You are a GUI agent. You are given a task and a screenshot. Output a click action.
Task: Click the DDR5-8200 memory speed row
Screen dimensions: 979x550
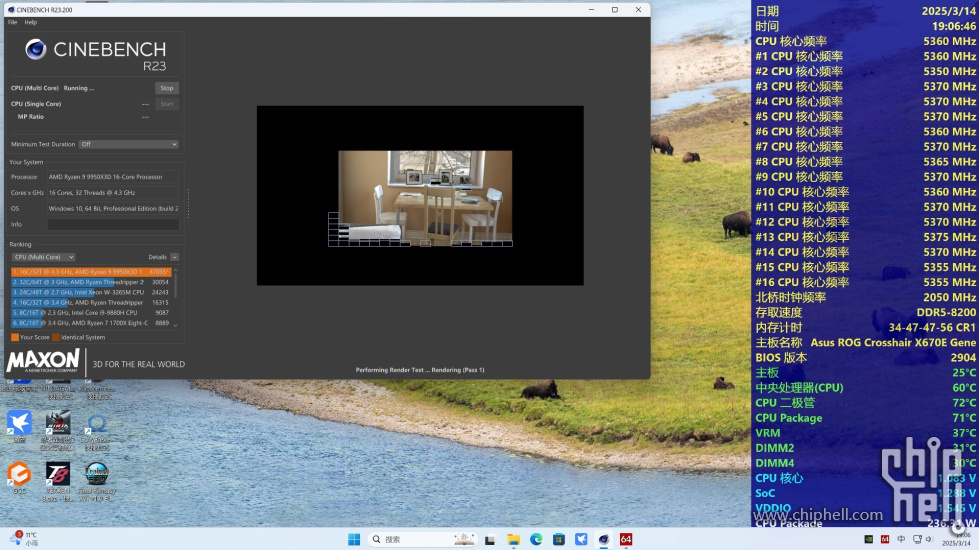(865, 313)
